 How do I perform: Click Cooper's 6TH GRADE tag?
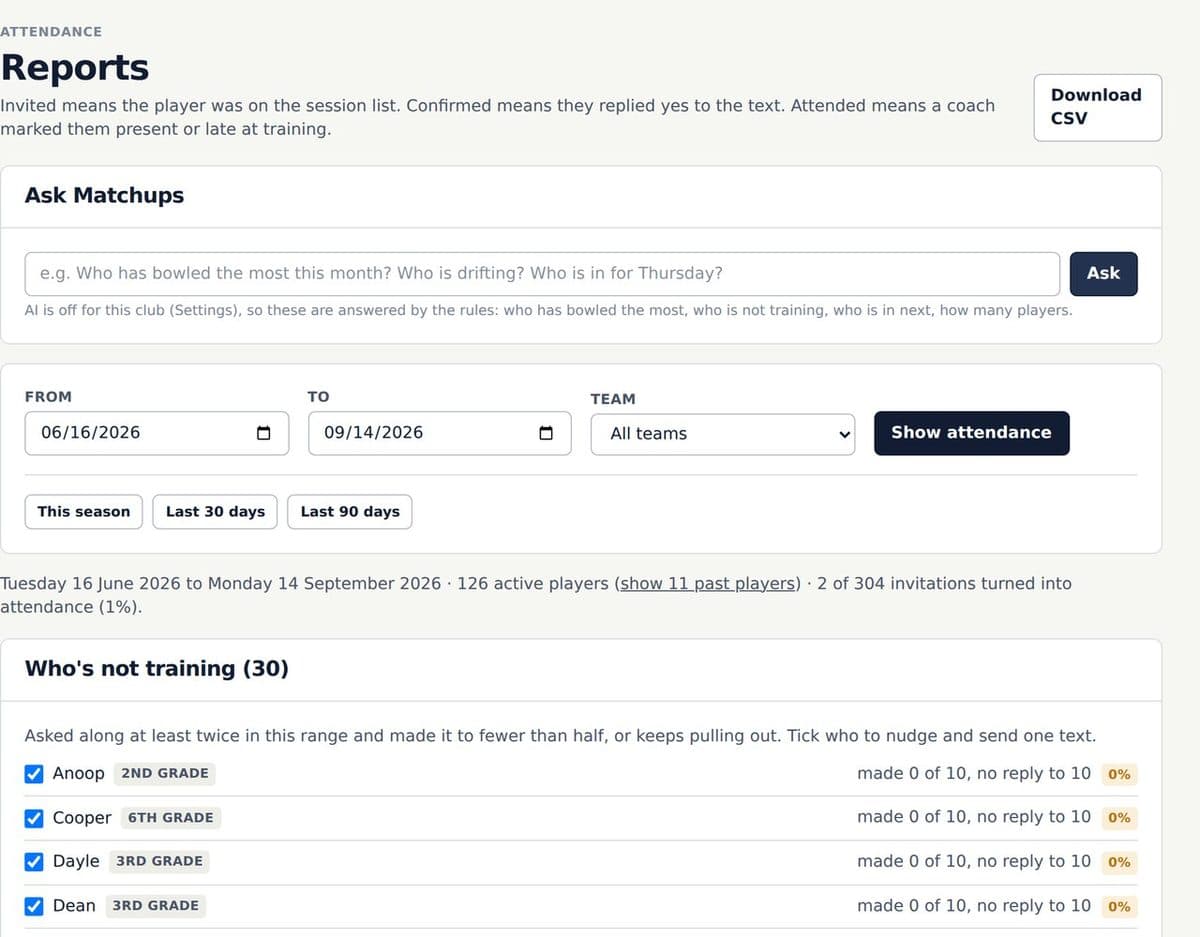pyautogui.click(x=171, y=818)
